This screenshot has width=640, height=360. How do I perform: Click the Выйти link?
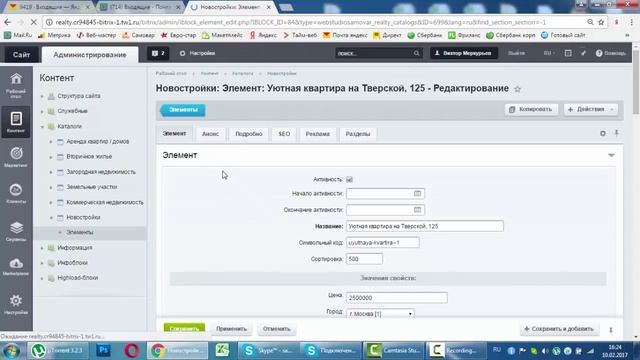click(516, 53)
